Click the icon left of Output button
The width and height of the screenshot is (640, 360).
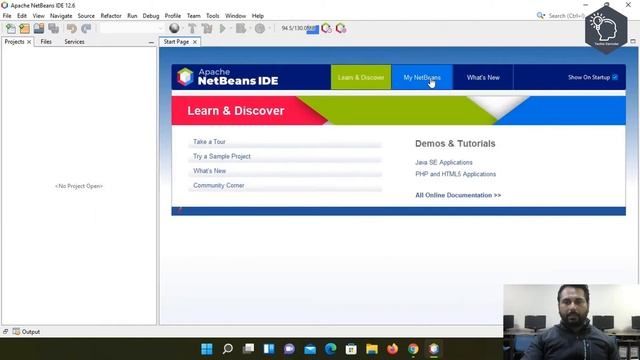pyautogui.click(x=5, y=331)
